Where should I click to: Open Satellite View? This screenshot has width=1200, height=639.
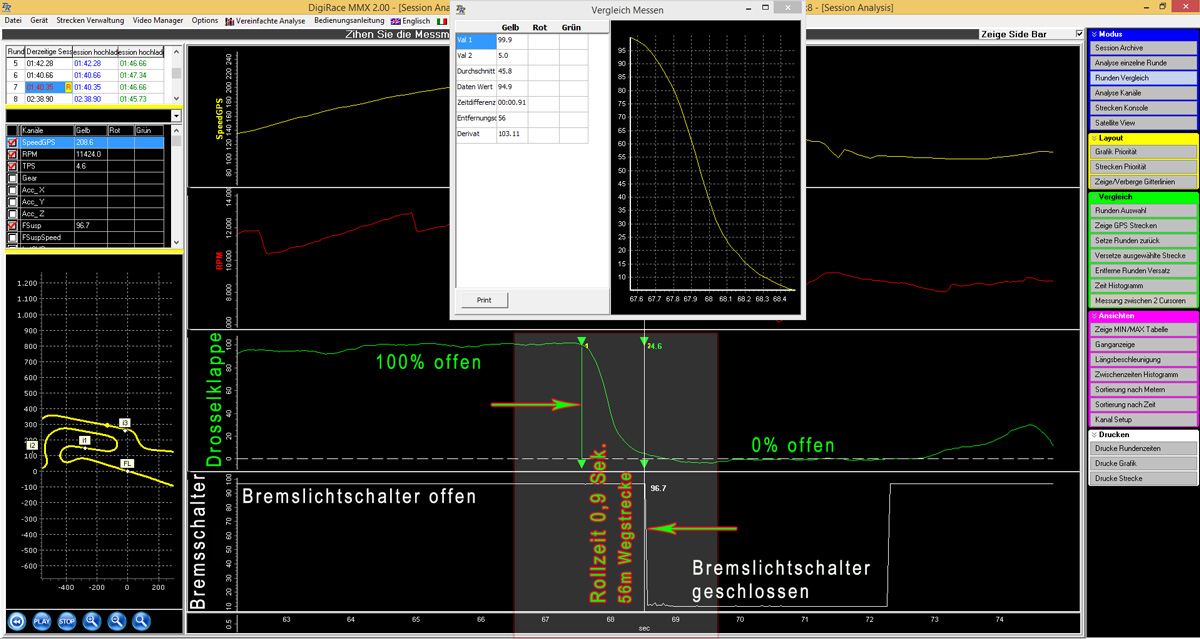1143,123
